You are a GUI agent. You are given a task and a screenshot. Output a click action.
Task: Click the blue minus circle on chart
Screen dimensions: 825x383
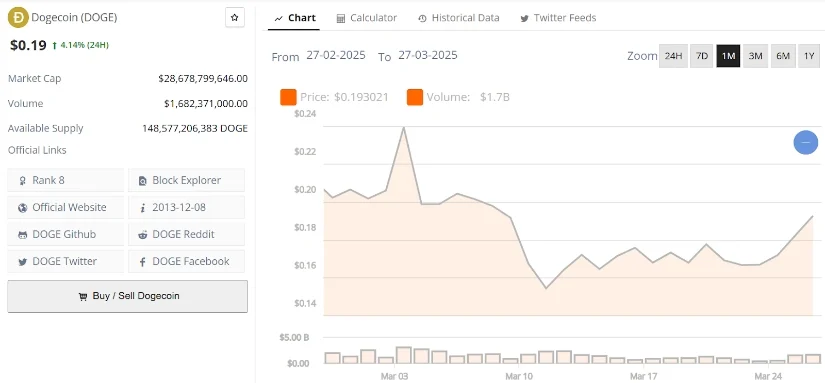806,142
